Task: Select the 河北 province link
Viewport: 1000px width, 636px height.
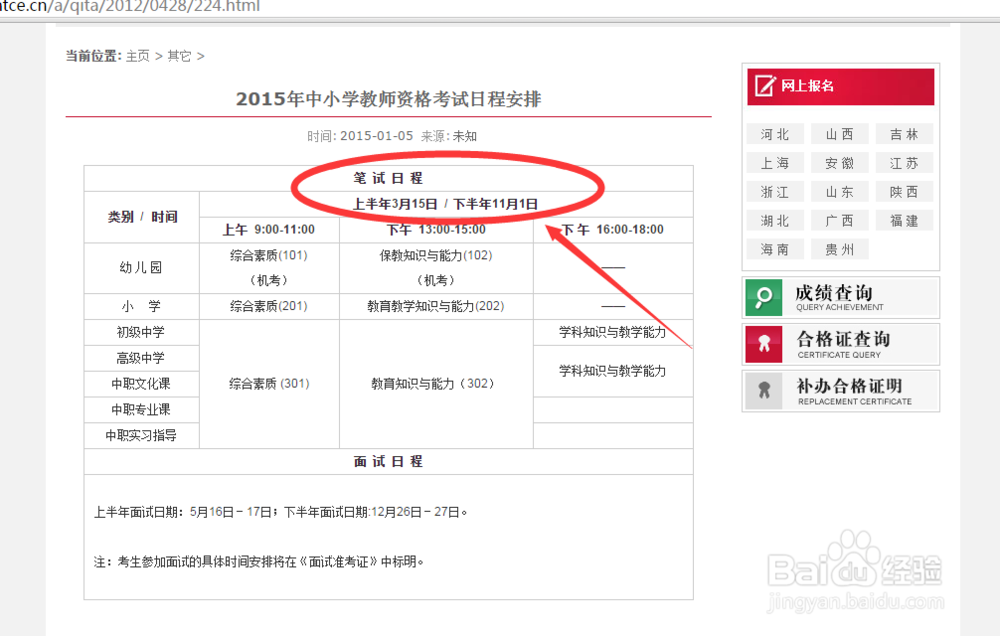Action: (x=775, y=133)
